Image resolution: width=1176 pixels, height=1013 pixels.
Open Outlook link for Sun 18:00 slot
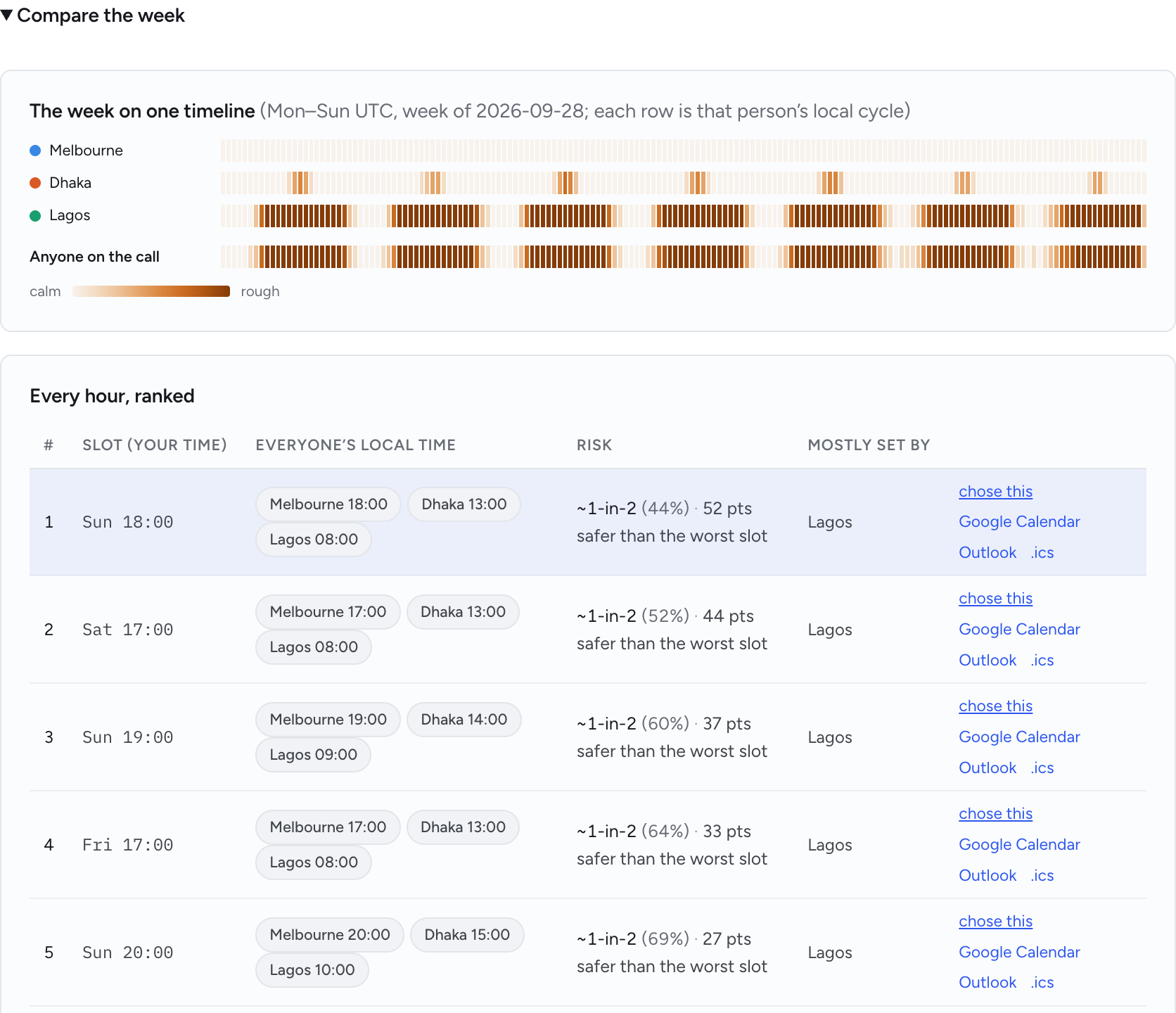pyautogui.click(x=988, y=553)
